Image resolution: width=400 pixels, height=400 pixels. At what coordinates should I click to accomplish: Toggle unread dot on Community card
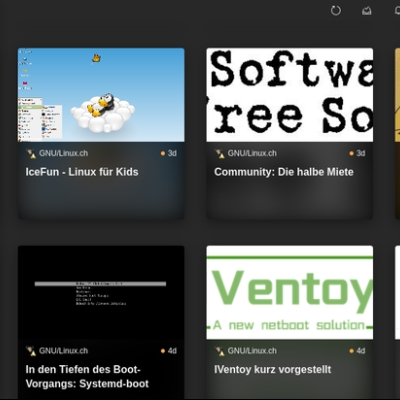[x=351, y=153]
